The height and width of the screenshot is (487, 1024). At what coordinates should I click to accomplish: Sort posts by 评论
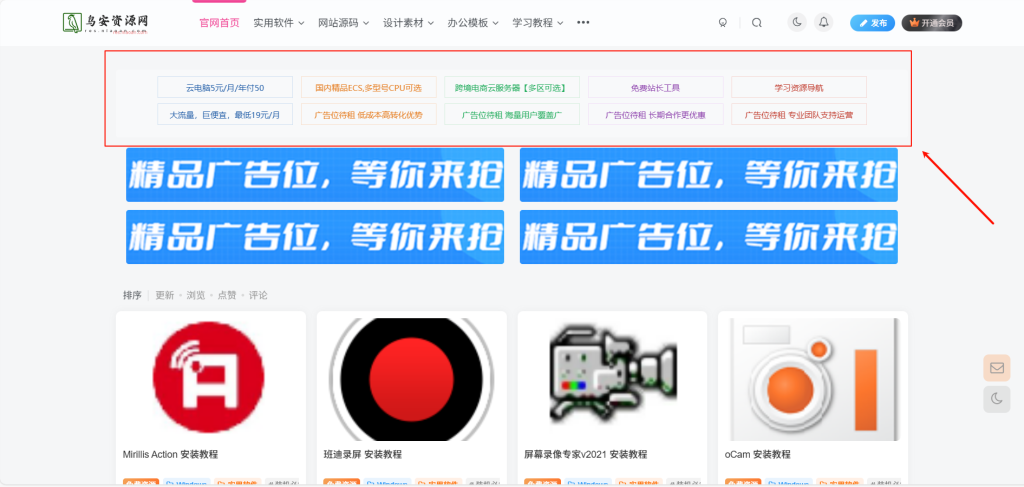(x=258, y=295)
